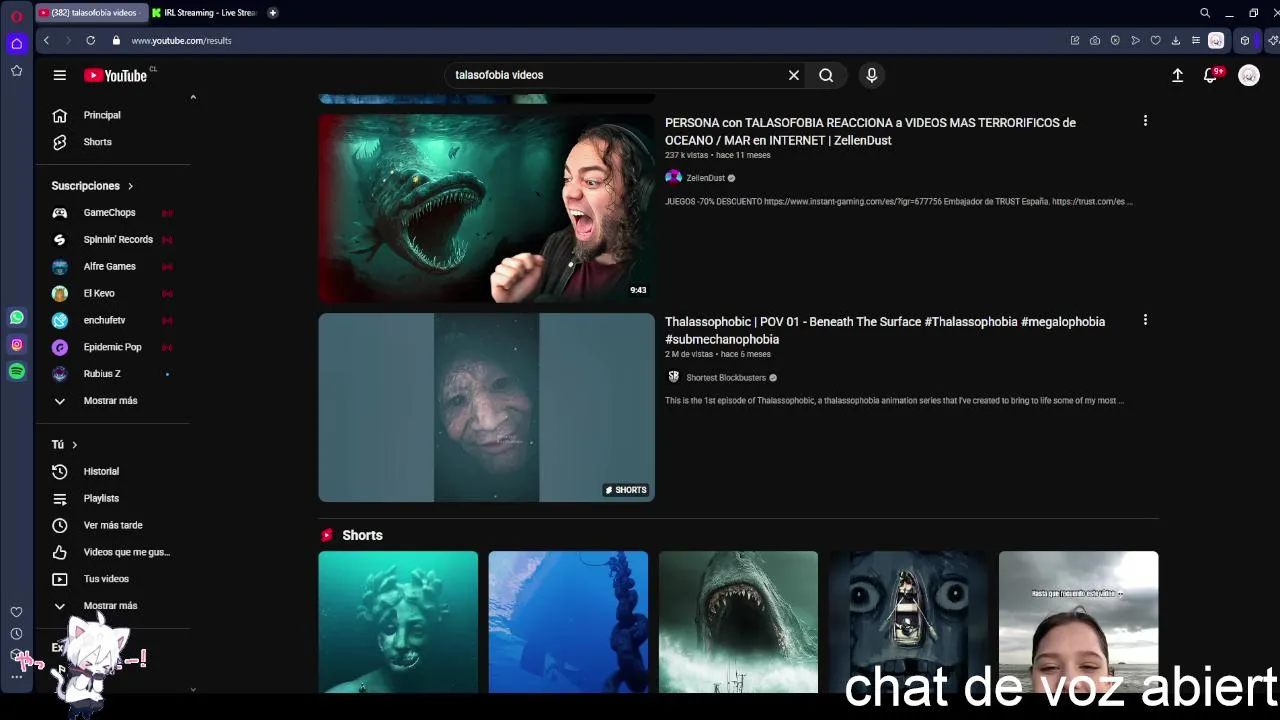The height and width of the screenshot is (720, 1280).
Task: Open the Opera main menu logo
Action: [17, 16]
